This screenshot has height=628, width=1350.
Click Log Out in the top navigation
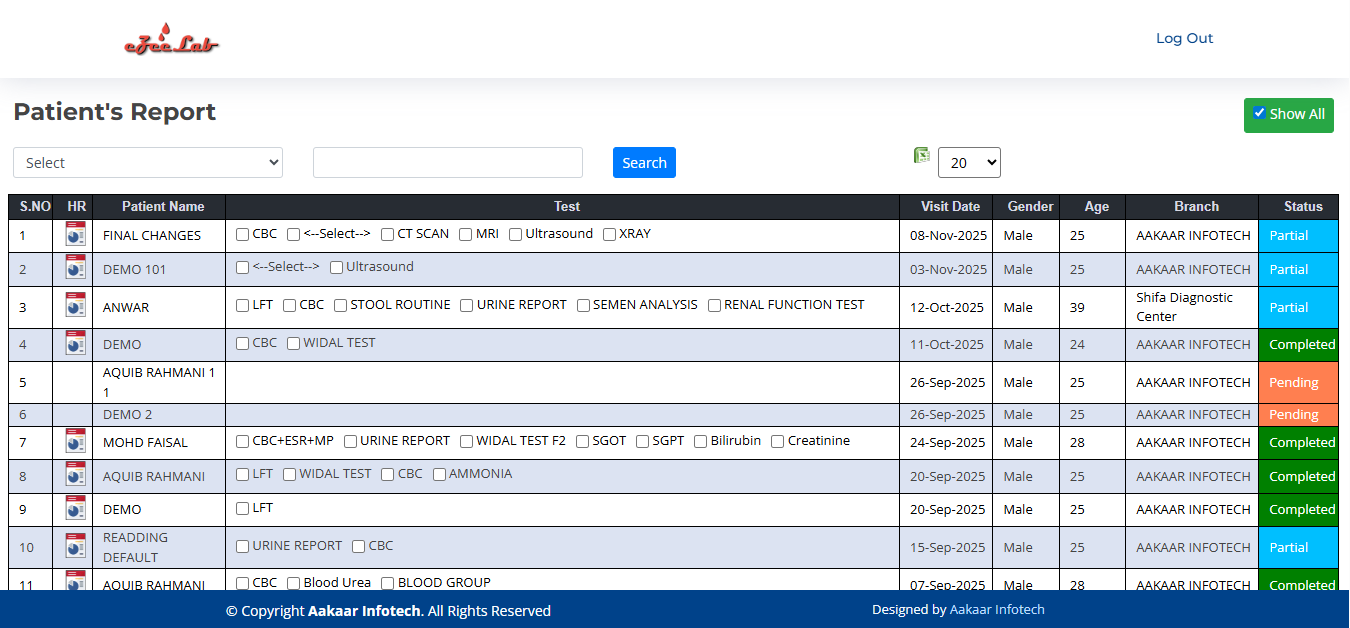point(1184,38)
